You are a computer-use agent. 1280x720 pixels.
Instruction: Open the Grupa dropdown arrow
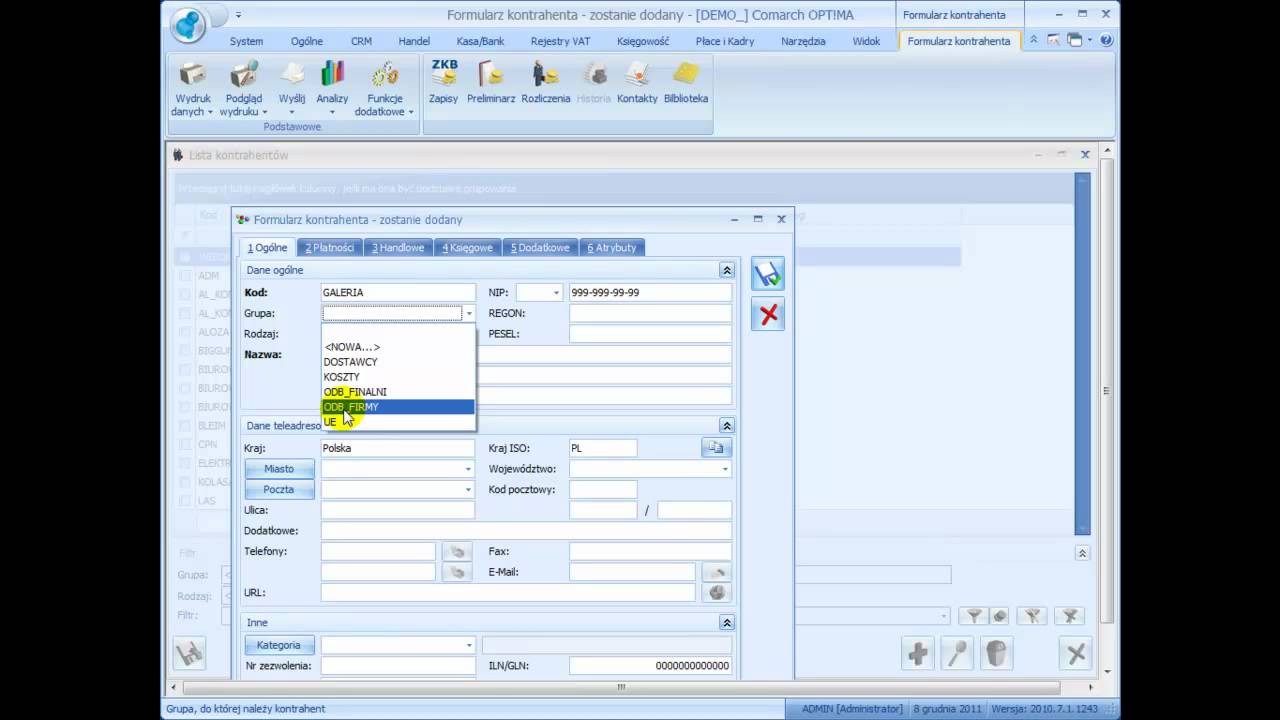(468, 314)
